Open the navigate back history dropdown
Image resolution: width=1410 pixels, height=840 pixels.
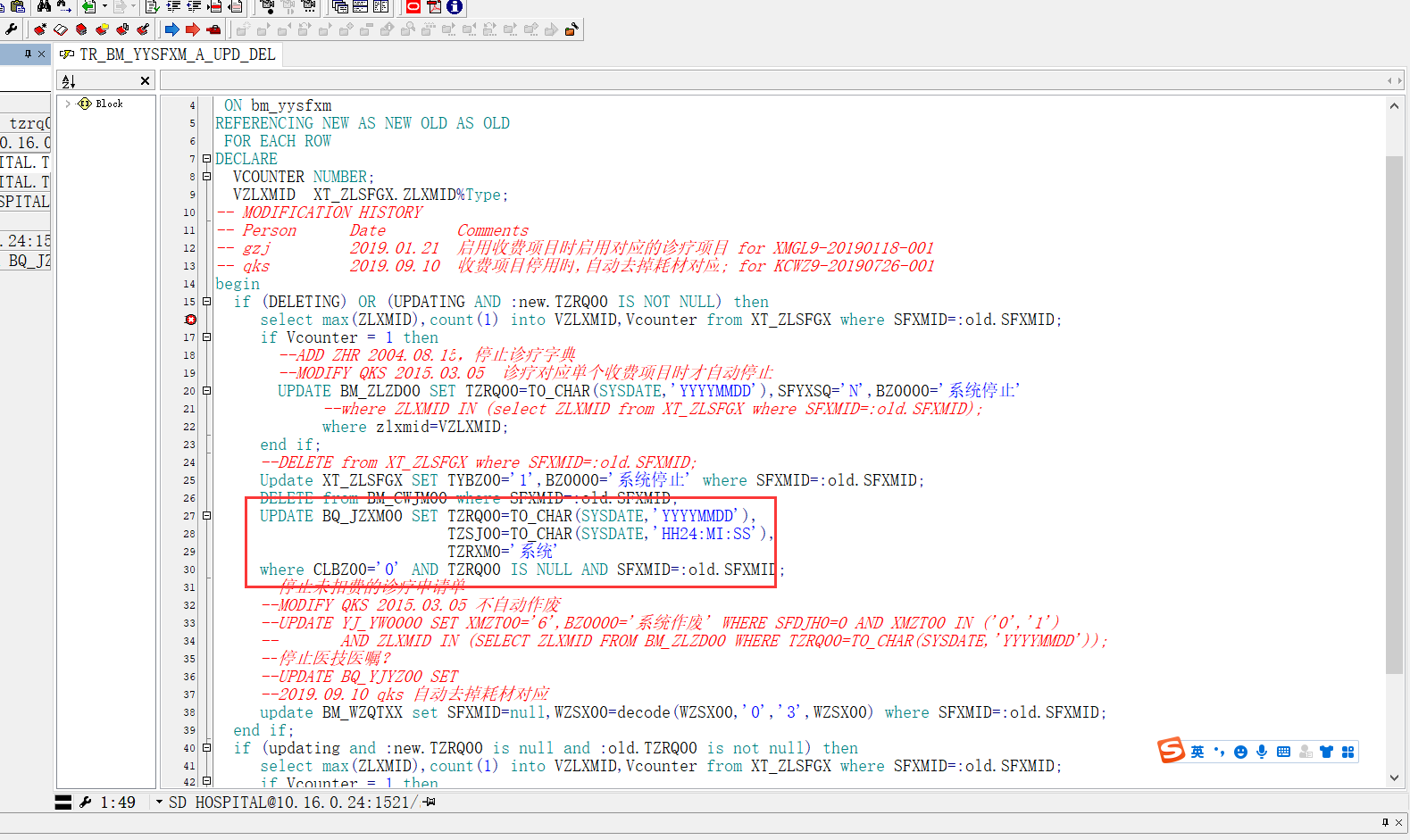click(x=104, y=6)
